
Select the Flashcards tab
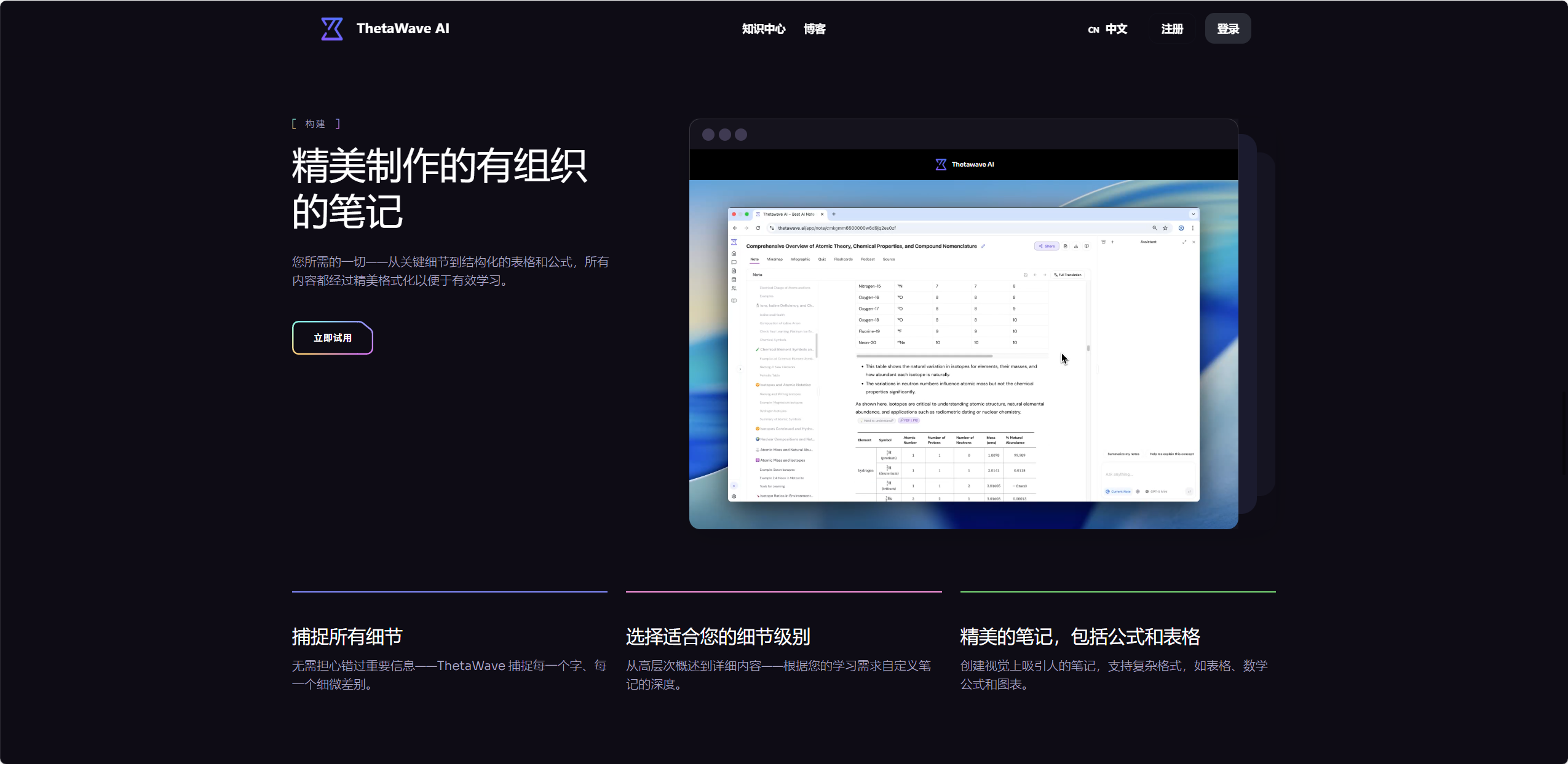click(844, 259)
